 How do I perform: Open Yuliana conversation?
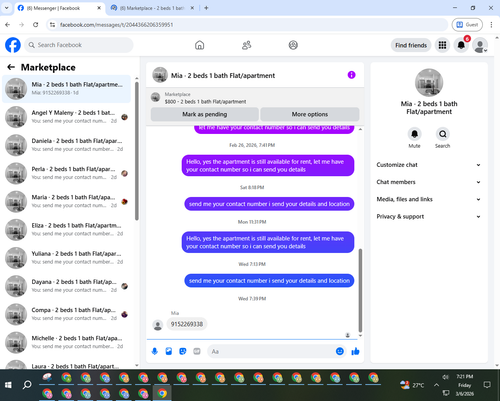click(x=66, y=258)
